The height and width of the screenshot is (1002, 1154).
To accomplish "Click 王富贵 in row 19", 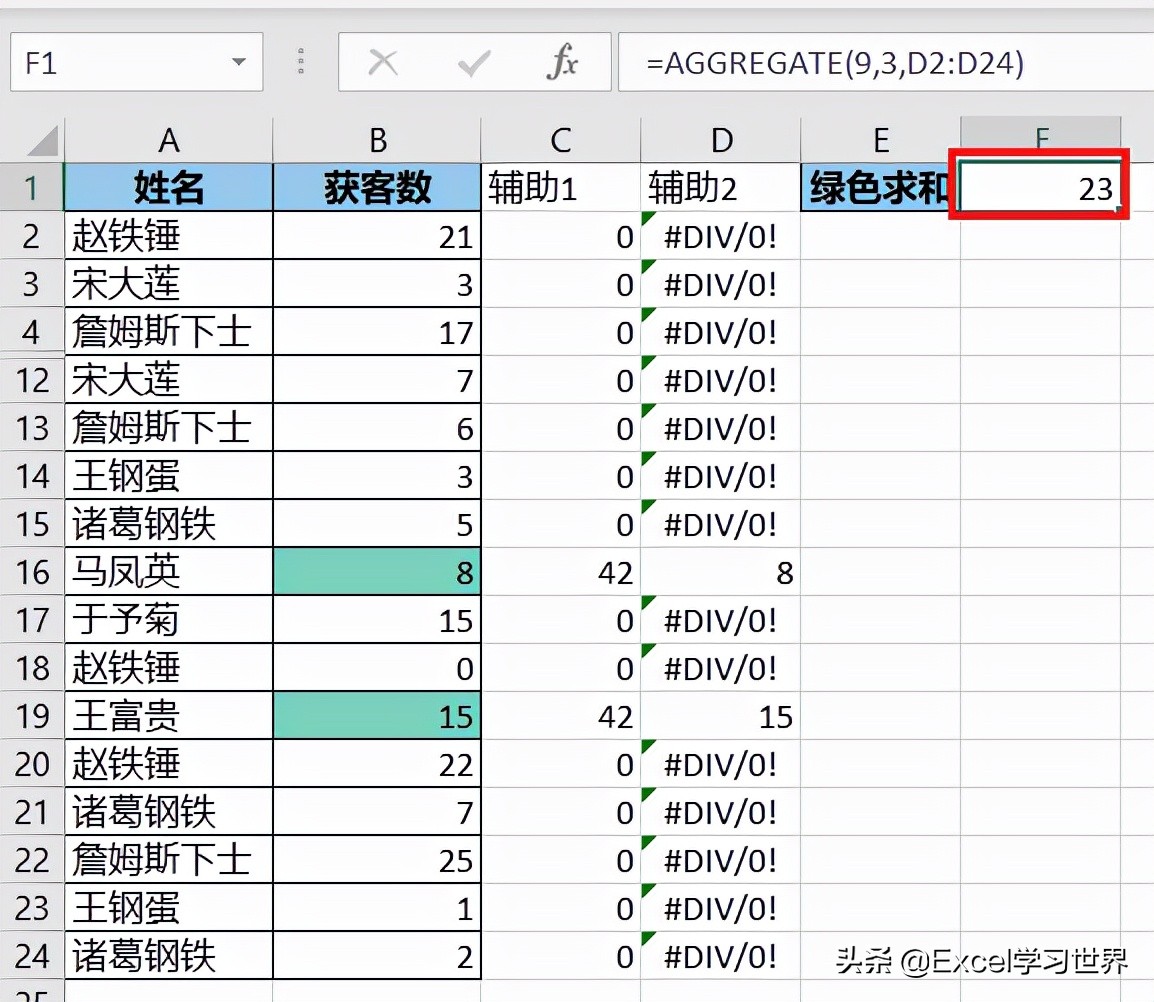I will tap(169, 716).
